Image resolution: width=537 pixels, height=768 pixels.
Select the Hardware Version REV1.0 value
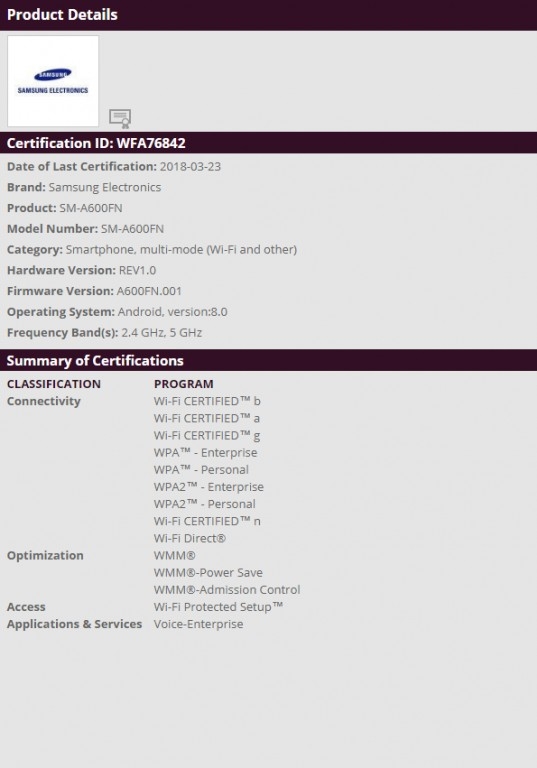click(137, 270)
